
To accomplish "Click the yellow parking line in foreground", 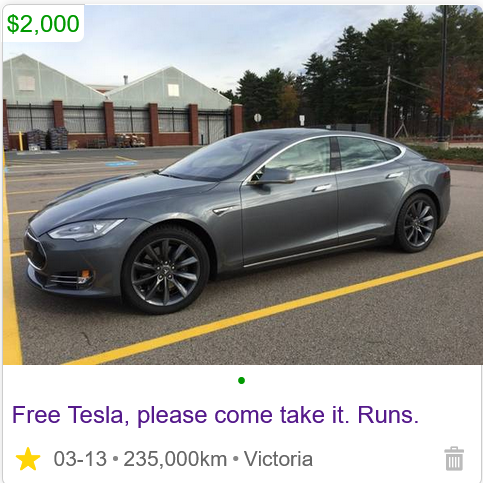I will (274, 308).
